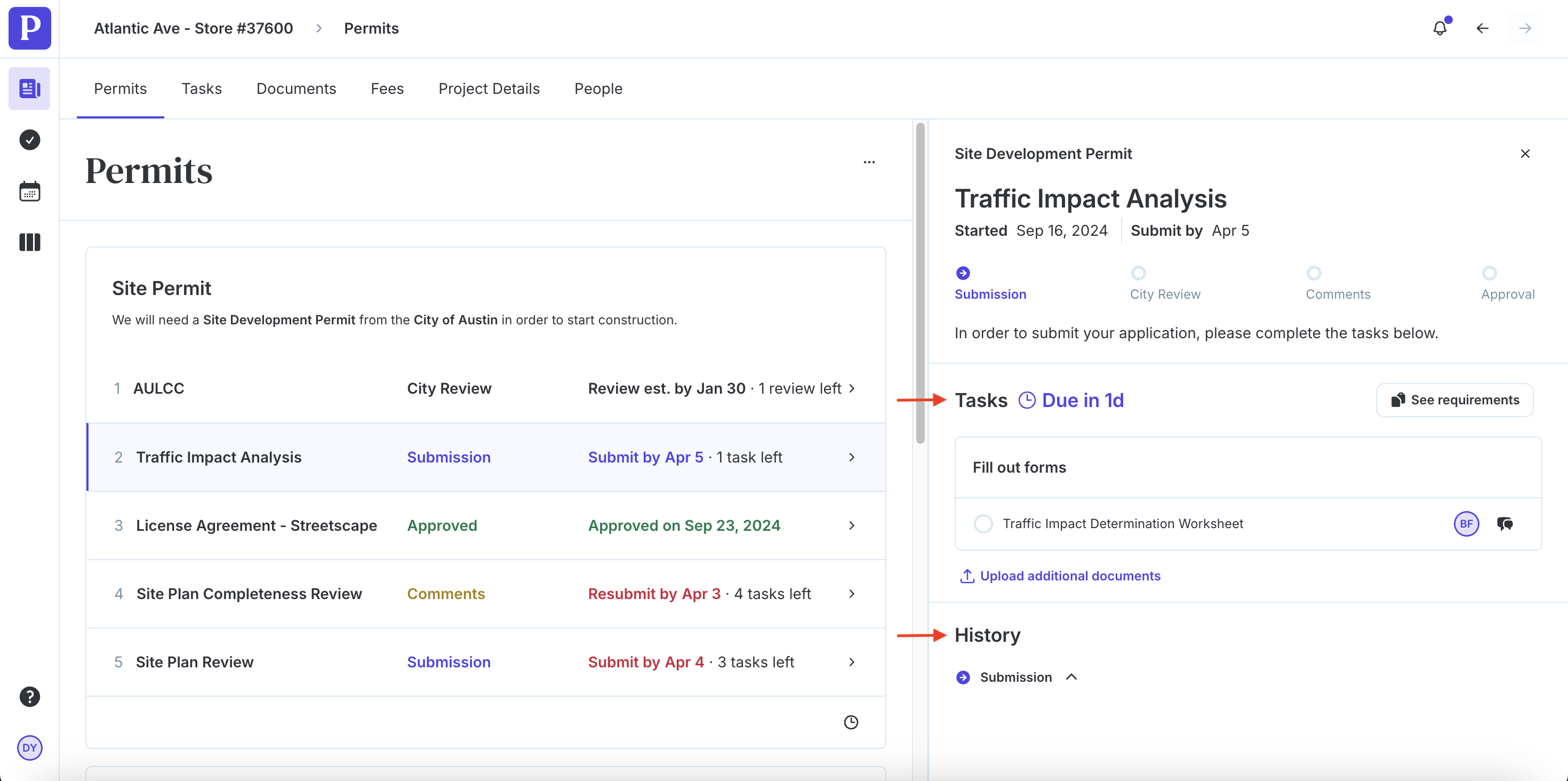Screen dimensions: 1568x781
Task: Click the clock icon below permit list
Action: [851, 722]
